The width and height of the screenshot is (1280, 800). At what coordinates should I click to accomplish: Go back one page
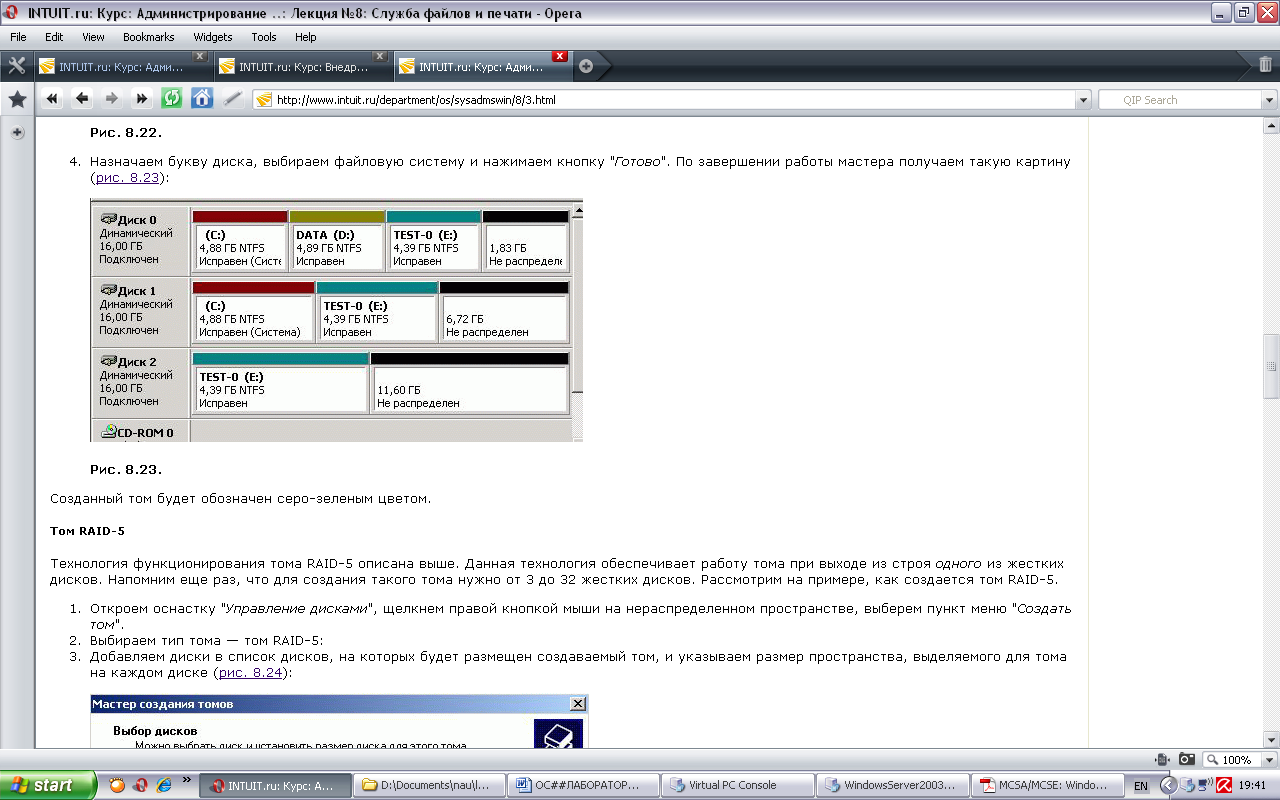tap(82, 98)
